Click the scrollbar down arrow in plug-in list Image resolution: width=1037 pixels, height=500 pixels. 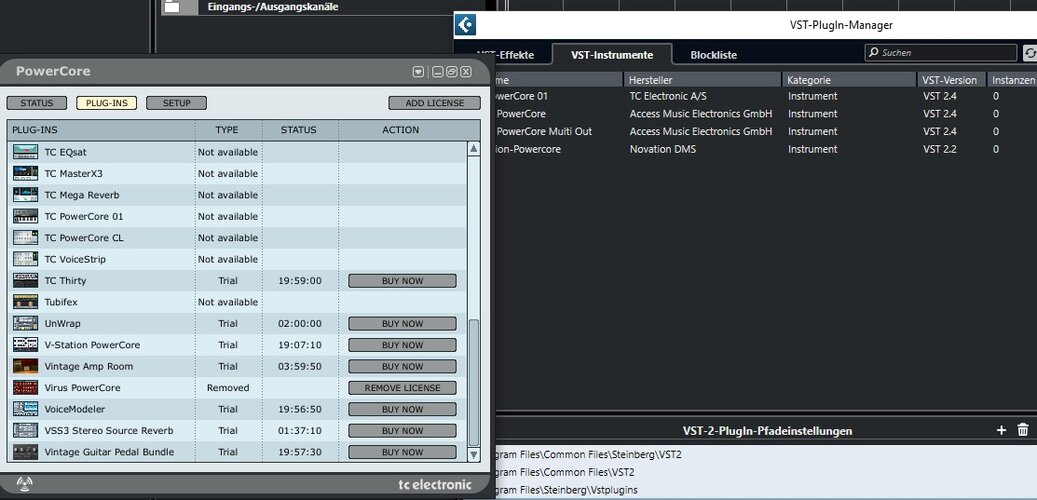click(474, 454)
